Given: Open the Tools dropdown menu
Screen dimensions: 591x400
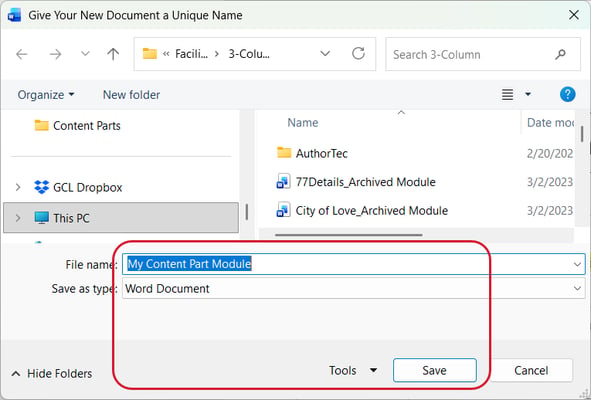Looking at the screenshot, I should (353, 371).
